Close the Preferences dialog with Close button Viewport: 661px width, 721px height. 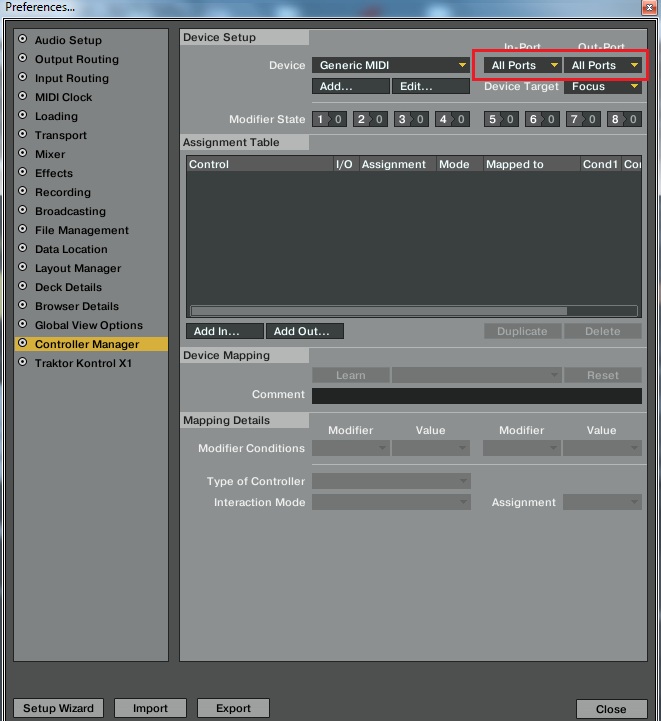(611, 709)
